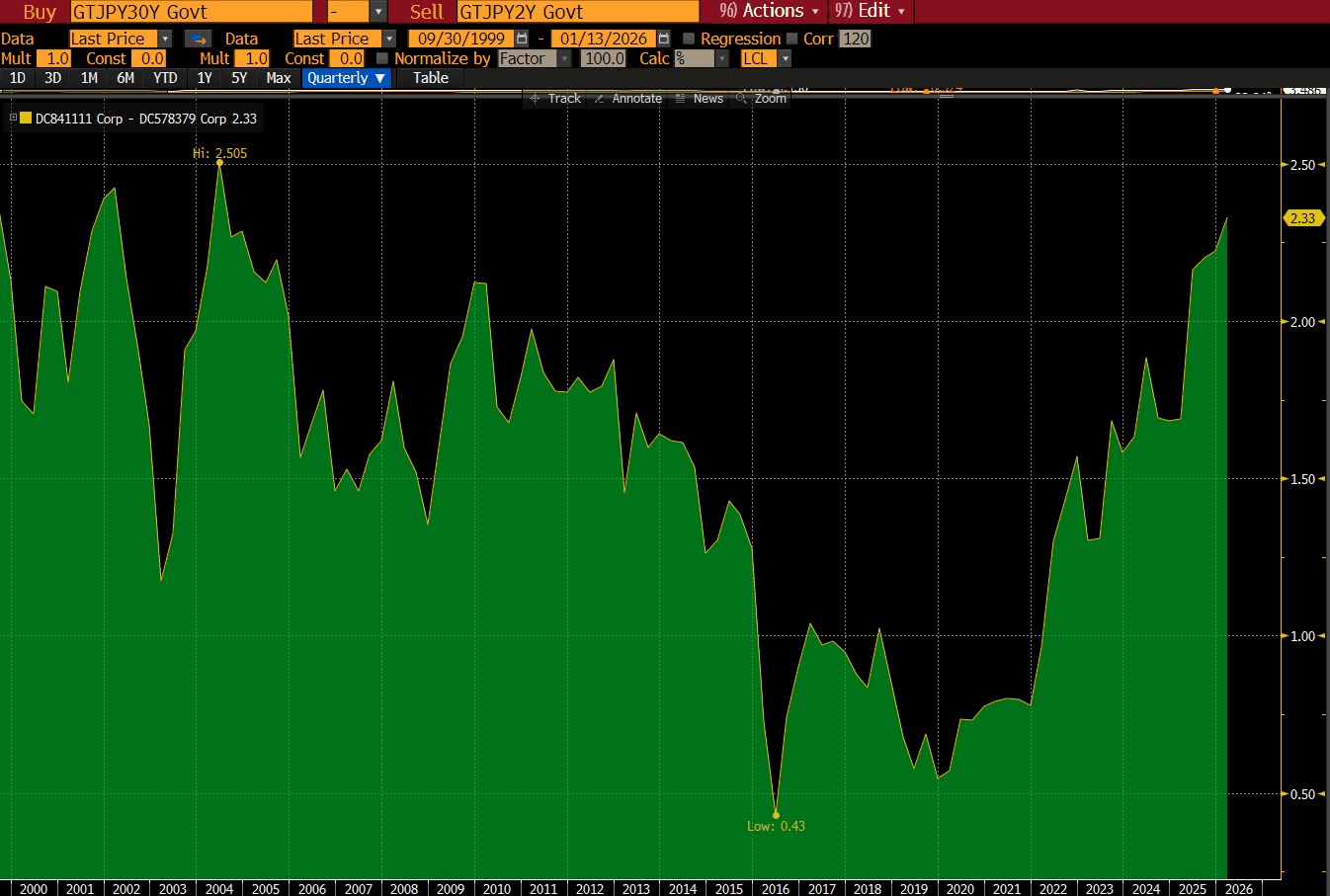Image resolution: width=1330 pixels, height=896 pixels.
Task: Expand the Quarterly periodicity dropdown
Action: [346, 78]
